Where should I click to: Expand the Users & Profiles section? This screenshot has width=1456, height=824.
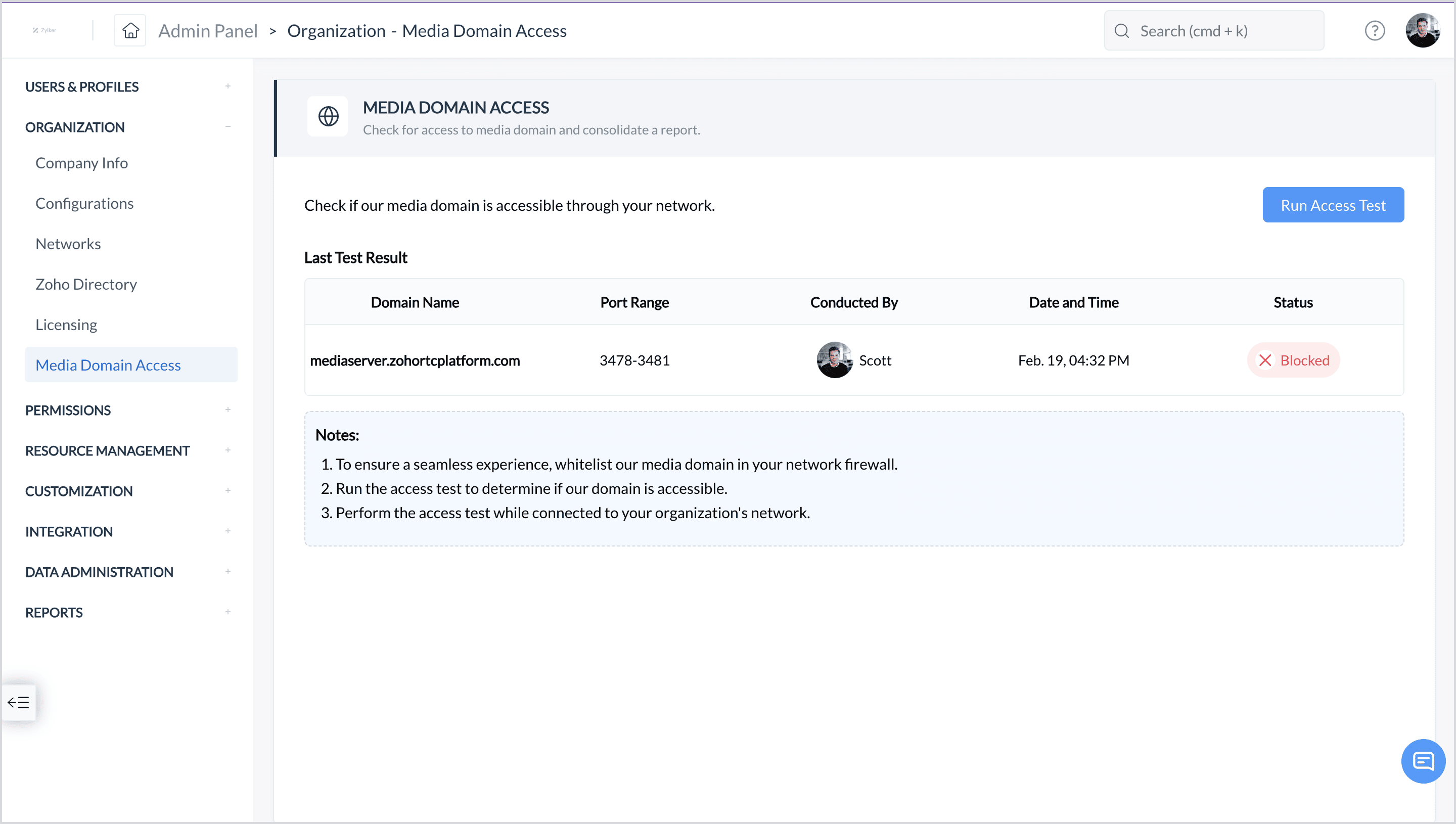click(x=227, y=86)
